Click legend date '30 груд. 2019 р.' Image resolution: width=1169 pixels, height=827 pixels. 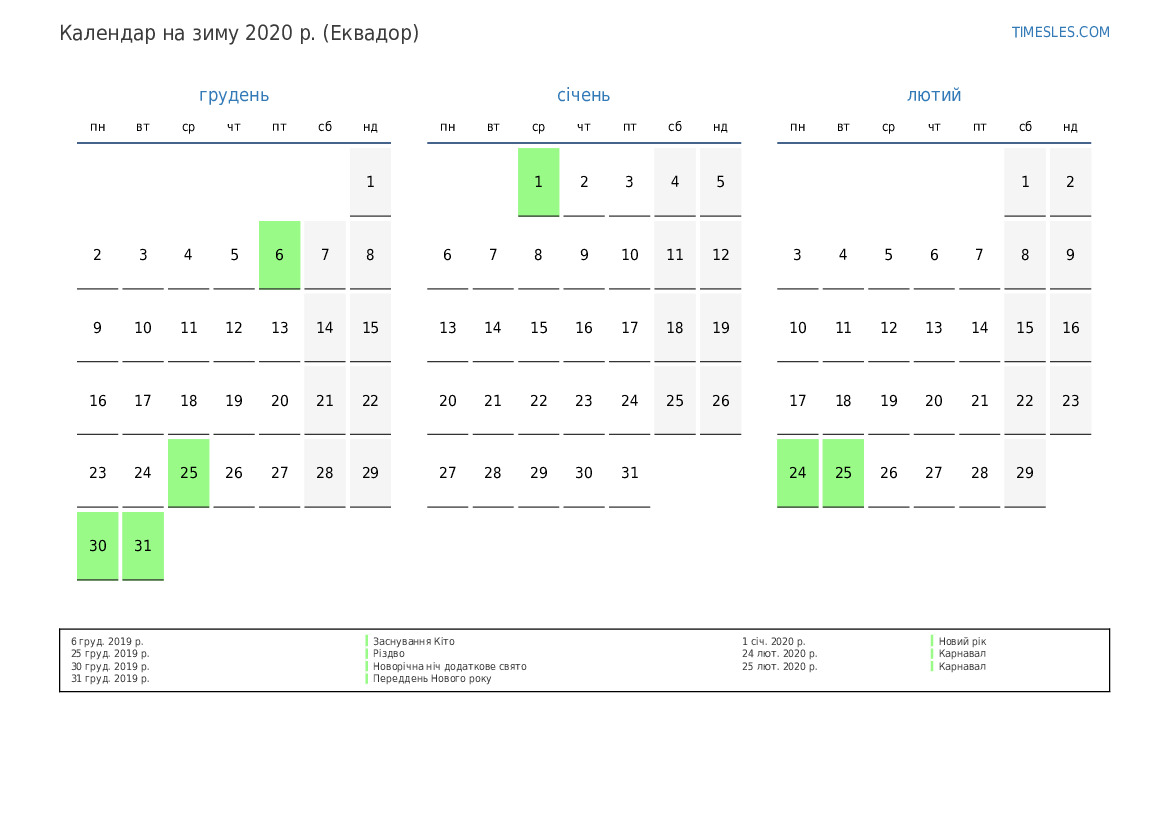tap(110, 666)
